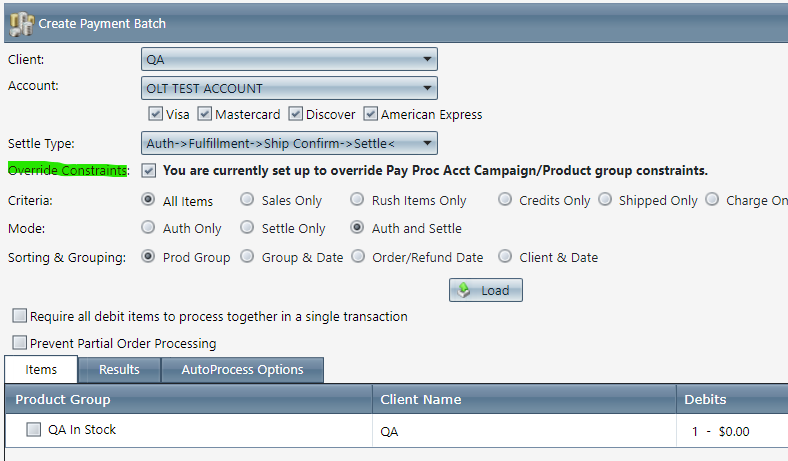Click the green arrow icon on Load
The height and width of the screenshot is (461, 788).
click(464, 290)
